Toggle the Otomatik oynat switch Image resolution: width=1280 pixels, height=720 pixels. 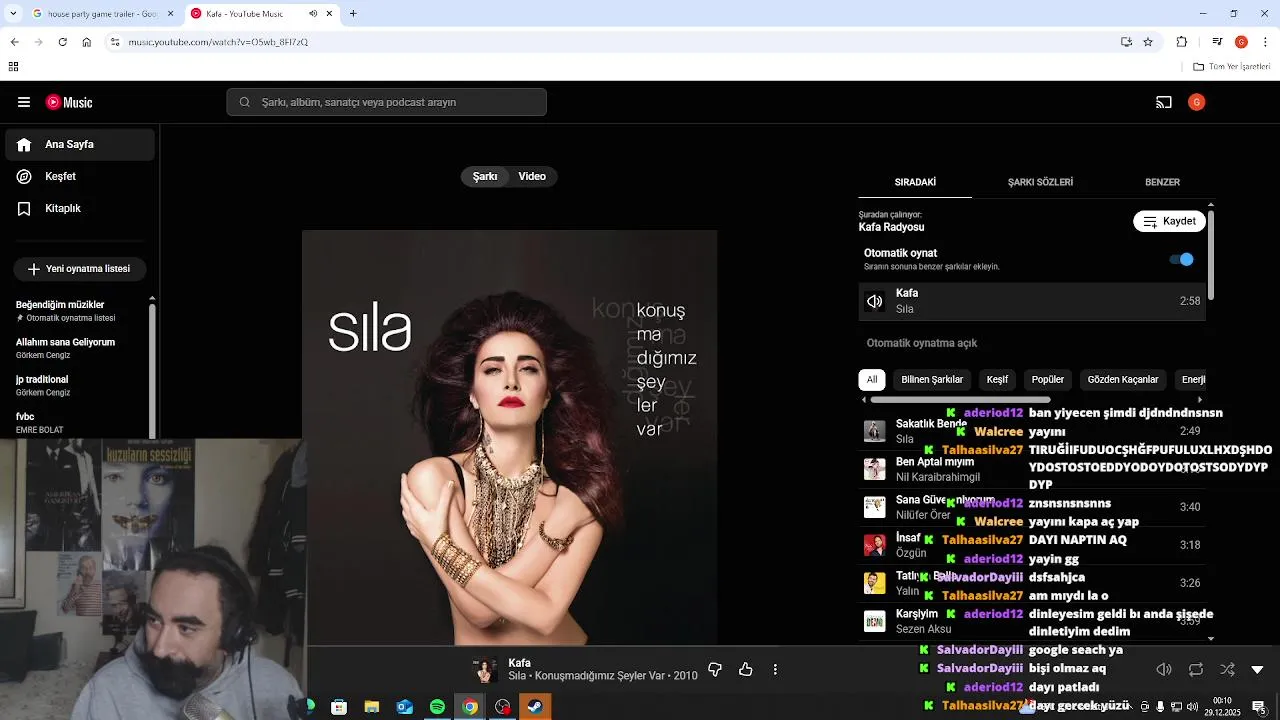click(1182, 259)
